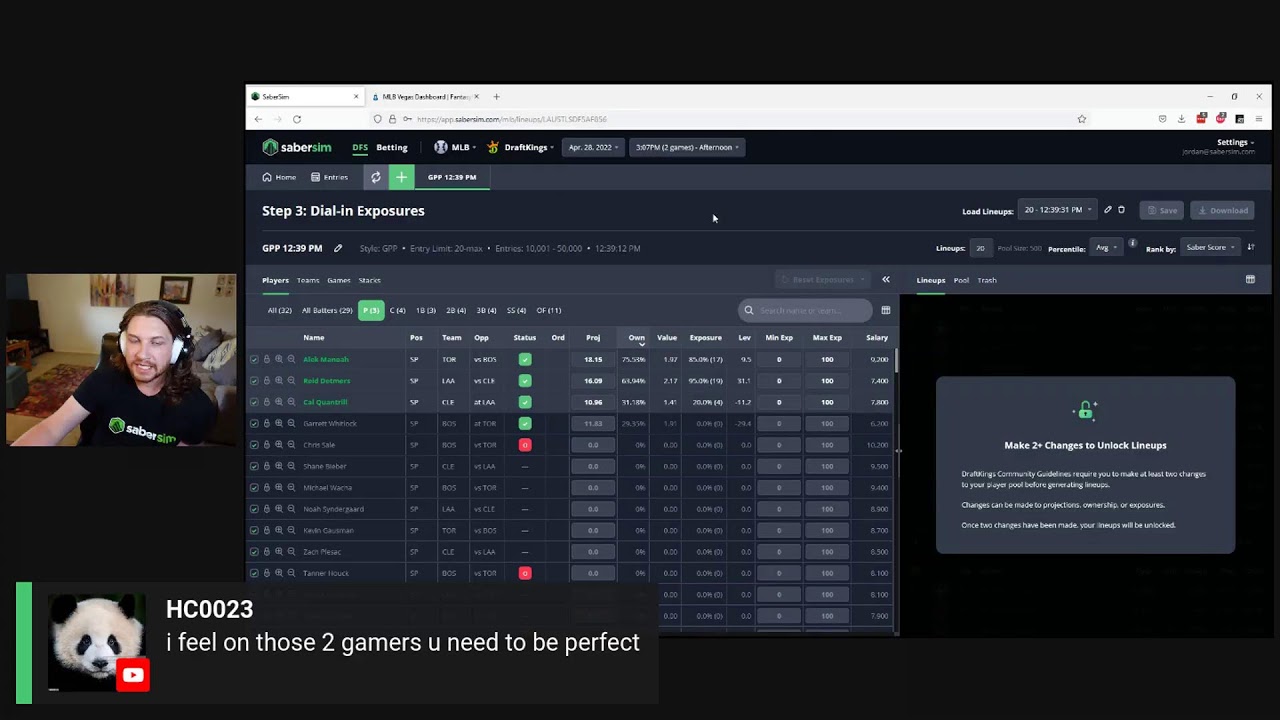Edit the GPP 12:39 PM name pencil

pos(338,248)
